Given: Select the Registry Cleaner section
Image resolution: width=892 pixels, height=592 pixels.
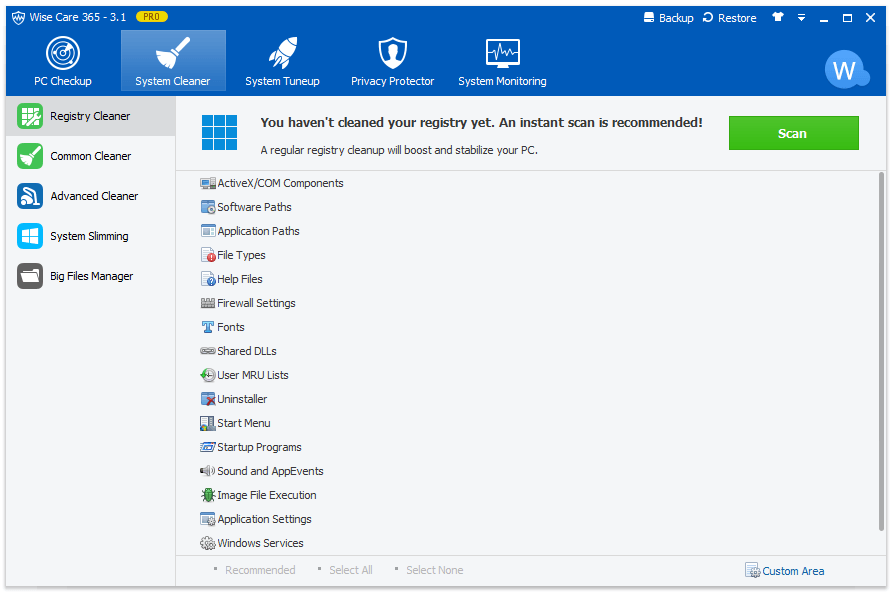Looking at the screenshot, I should click(90, 116).
